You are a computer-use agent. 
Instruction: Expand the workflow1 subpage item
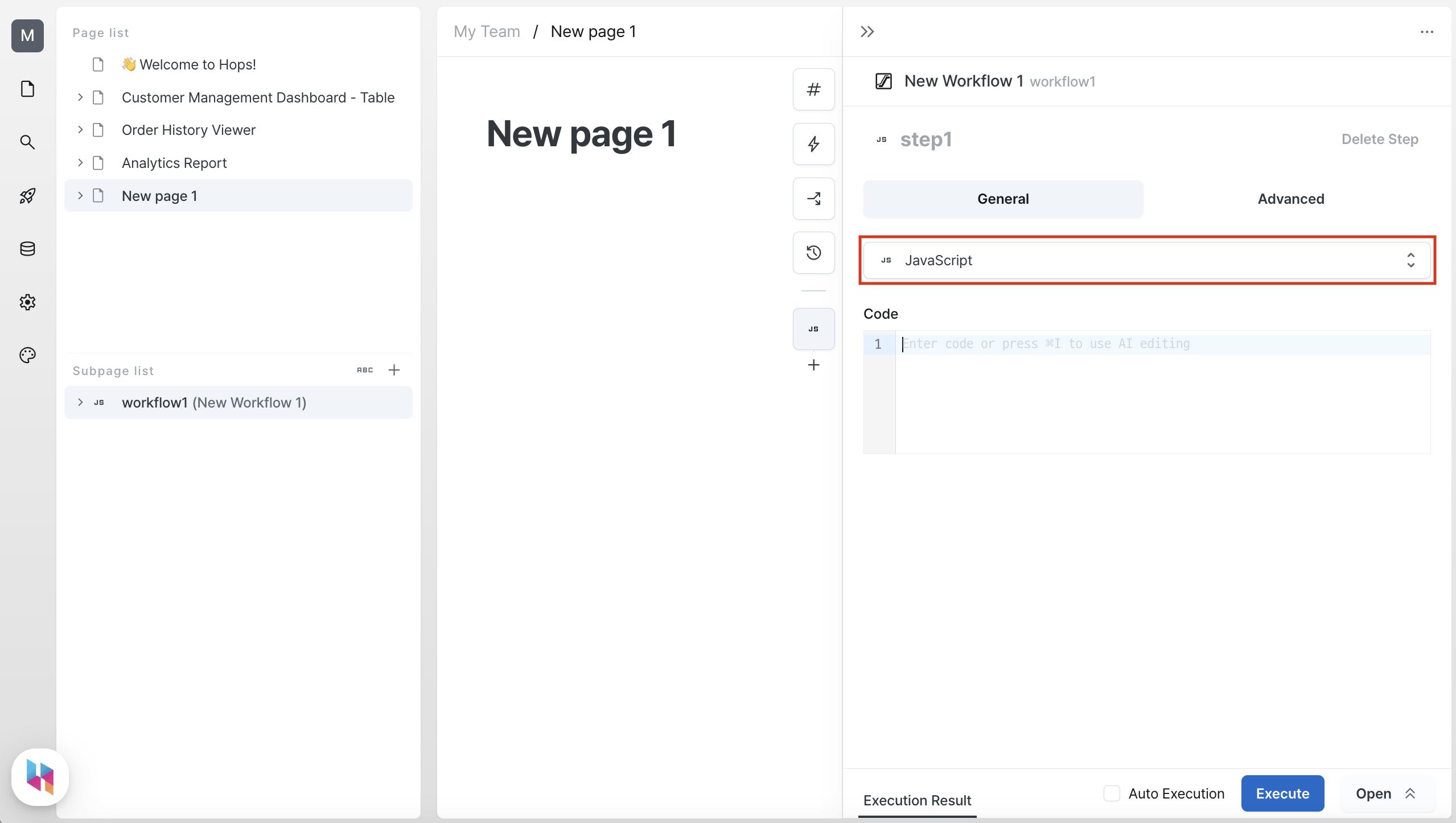81,402
